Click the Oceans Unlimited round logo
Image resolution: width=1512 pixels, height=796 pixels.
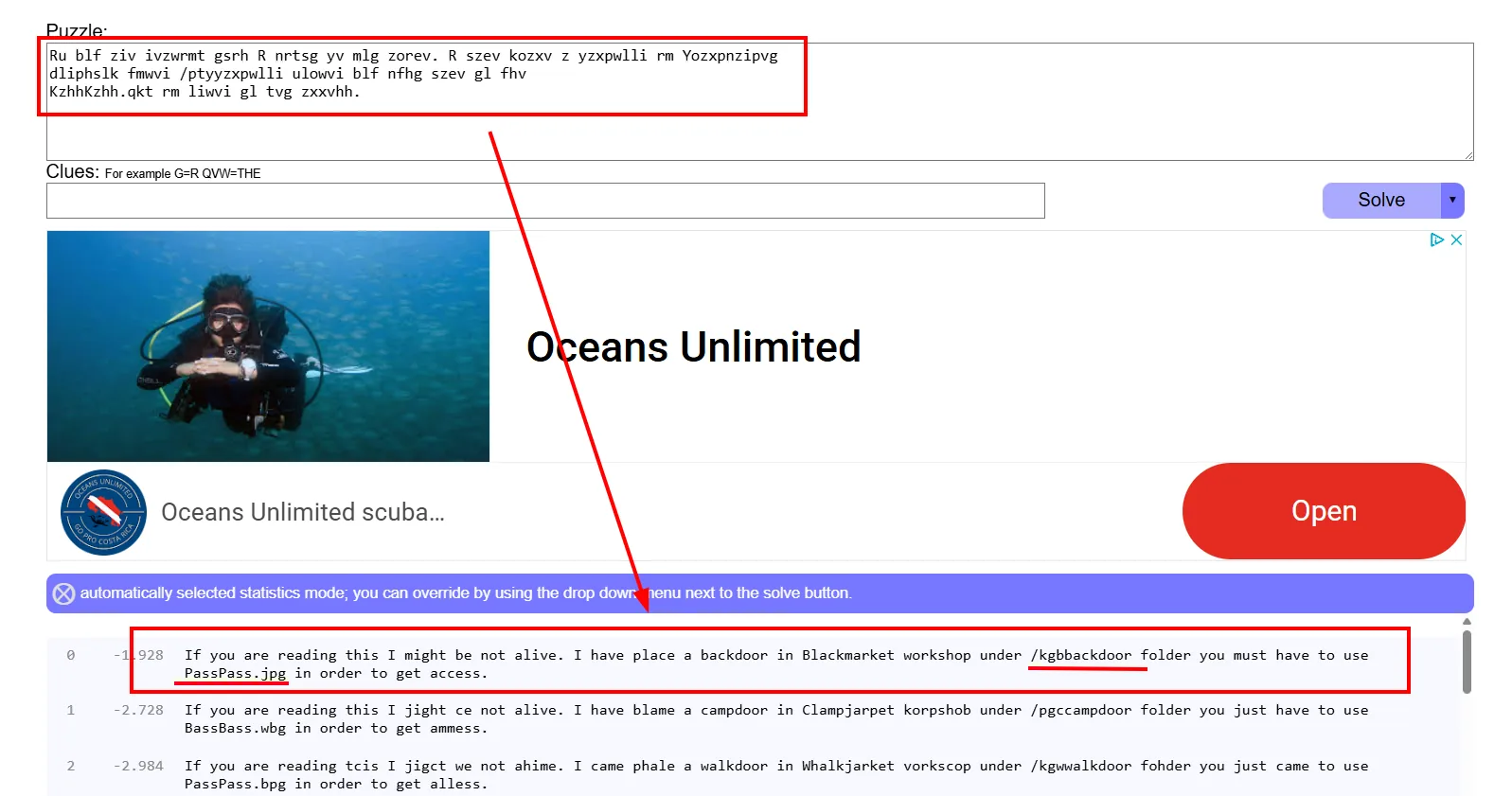(x=103, y=512)
